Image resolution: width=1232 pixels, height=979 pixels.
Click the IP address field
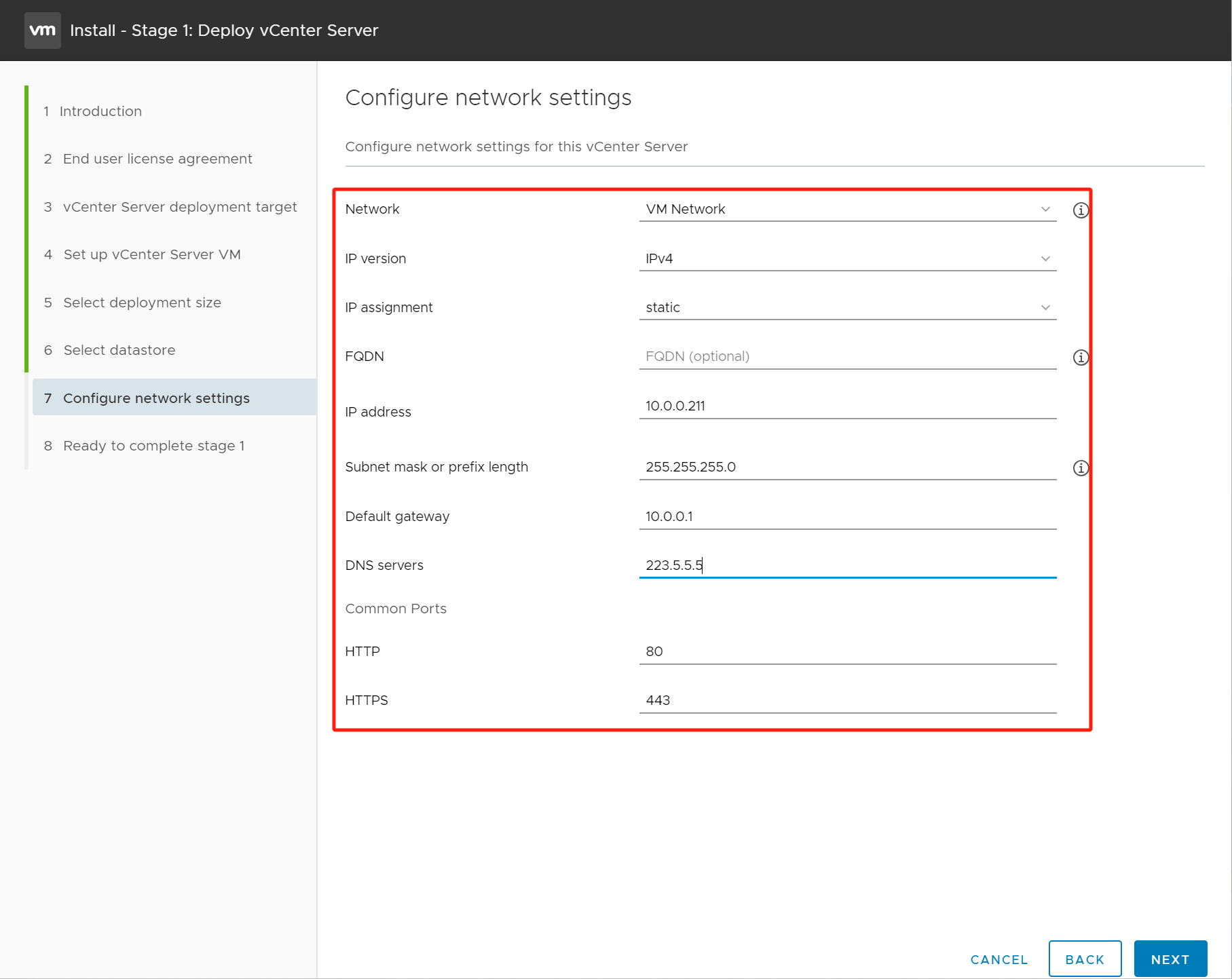pos(846,406)
